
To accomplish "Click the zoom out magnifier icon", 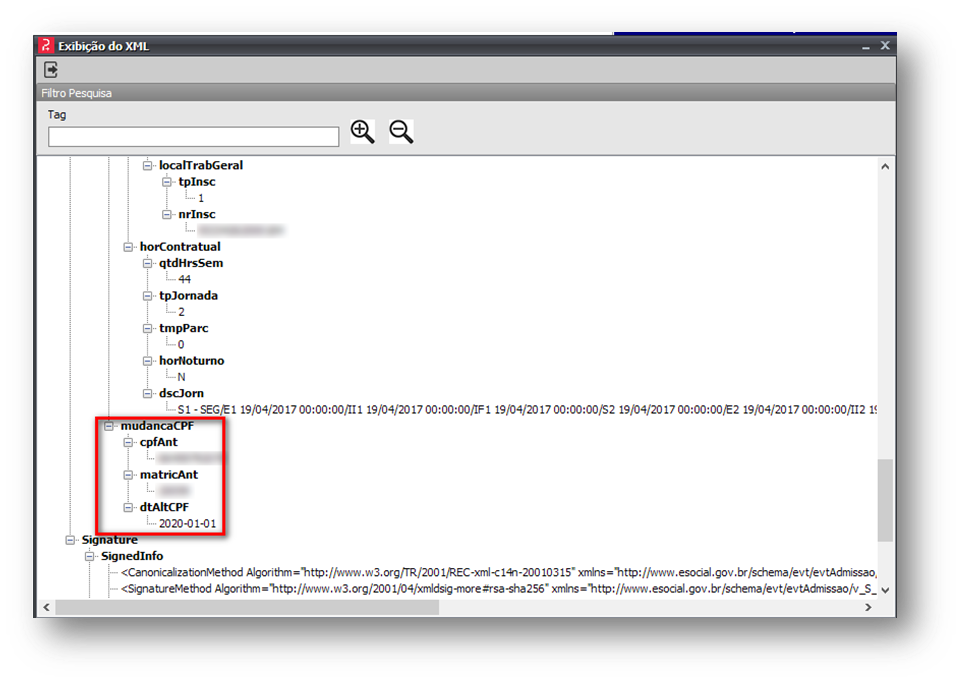I will point(401,131).
